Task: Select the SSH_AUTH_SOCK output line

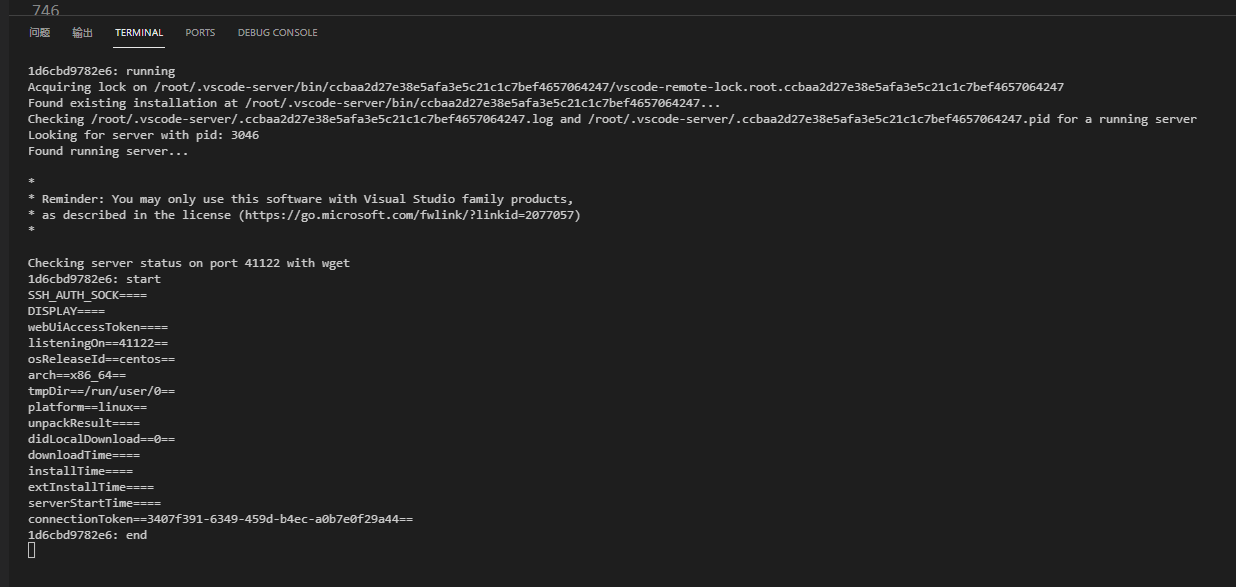Action: click(90, 294)
